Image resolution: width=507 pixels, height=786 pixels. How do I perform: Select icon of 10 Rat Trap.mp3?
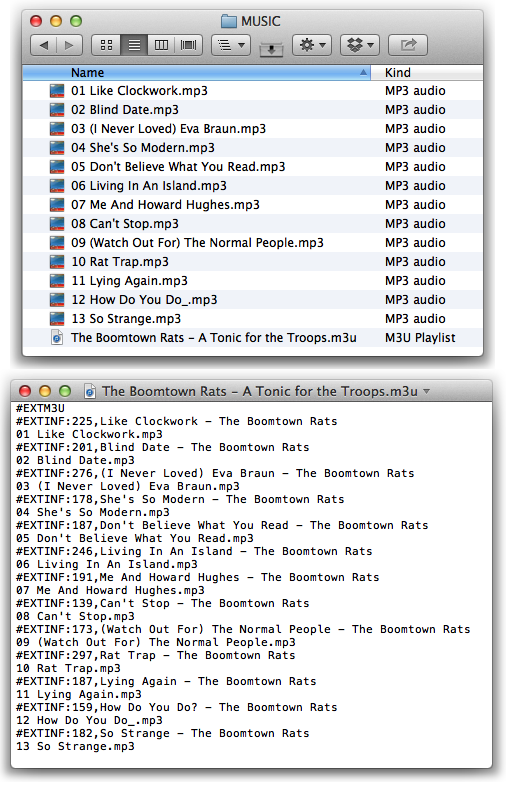[x=57, y=262]
